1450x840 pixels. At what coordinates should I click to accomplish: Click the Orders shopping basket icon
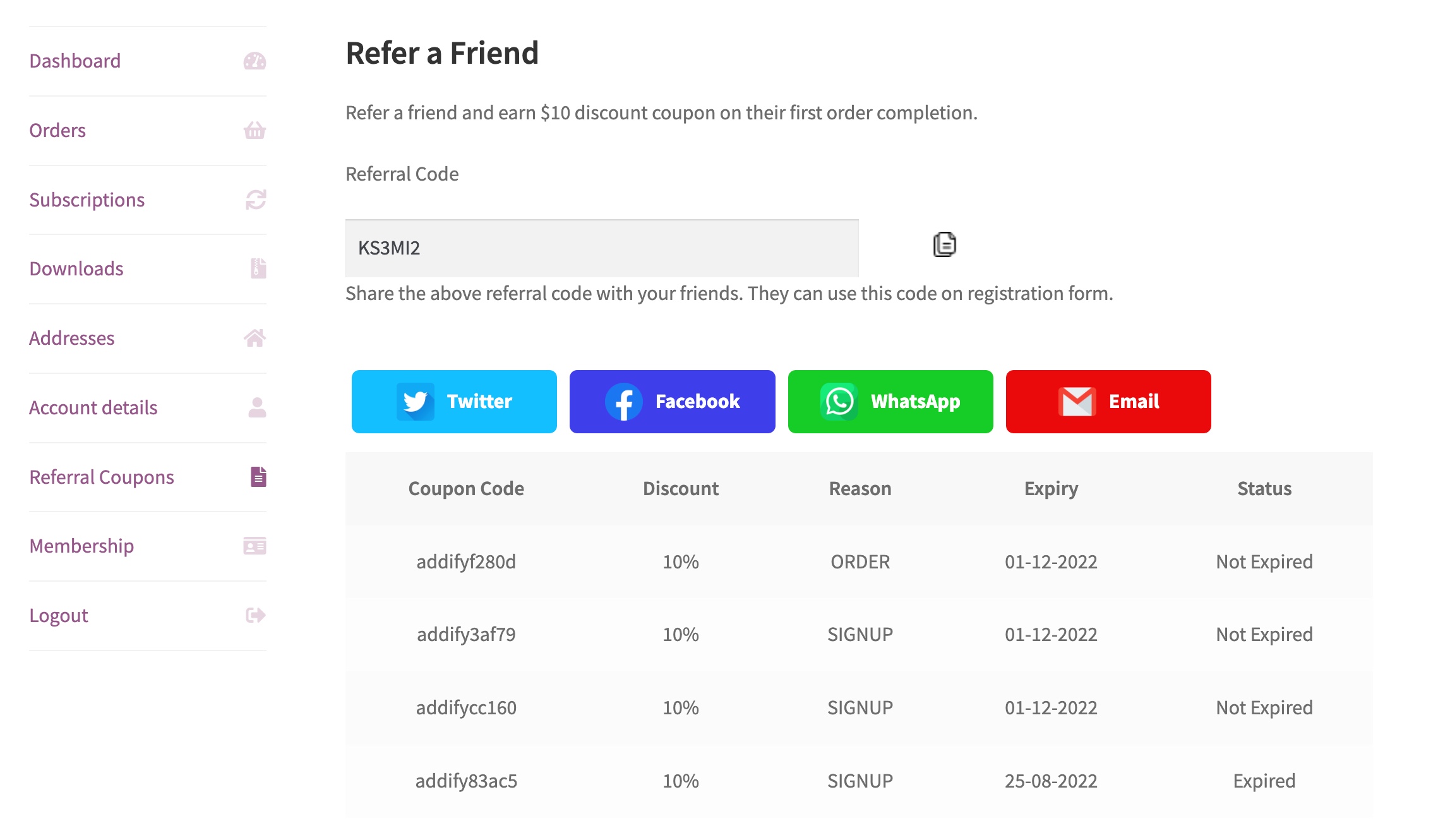click(255, 131)
